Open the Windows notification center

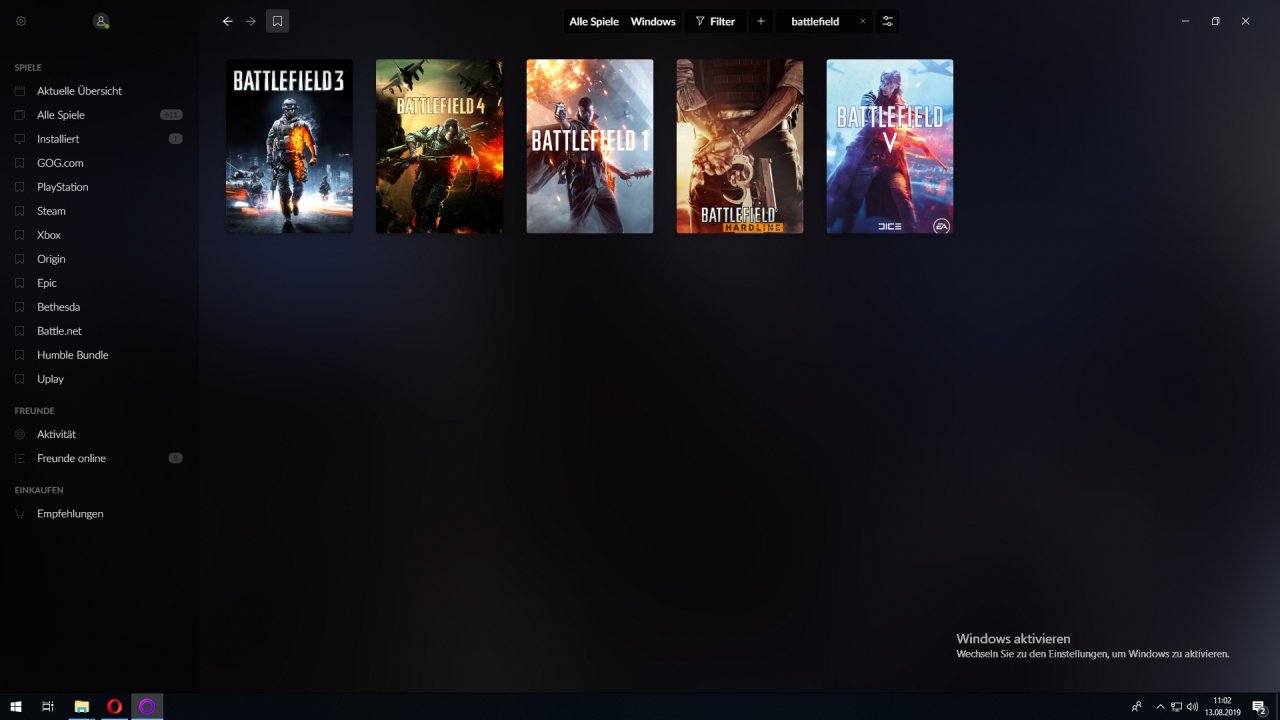(x=1260, y=706)
